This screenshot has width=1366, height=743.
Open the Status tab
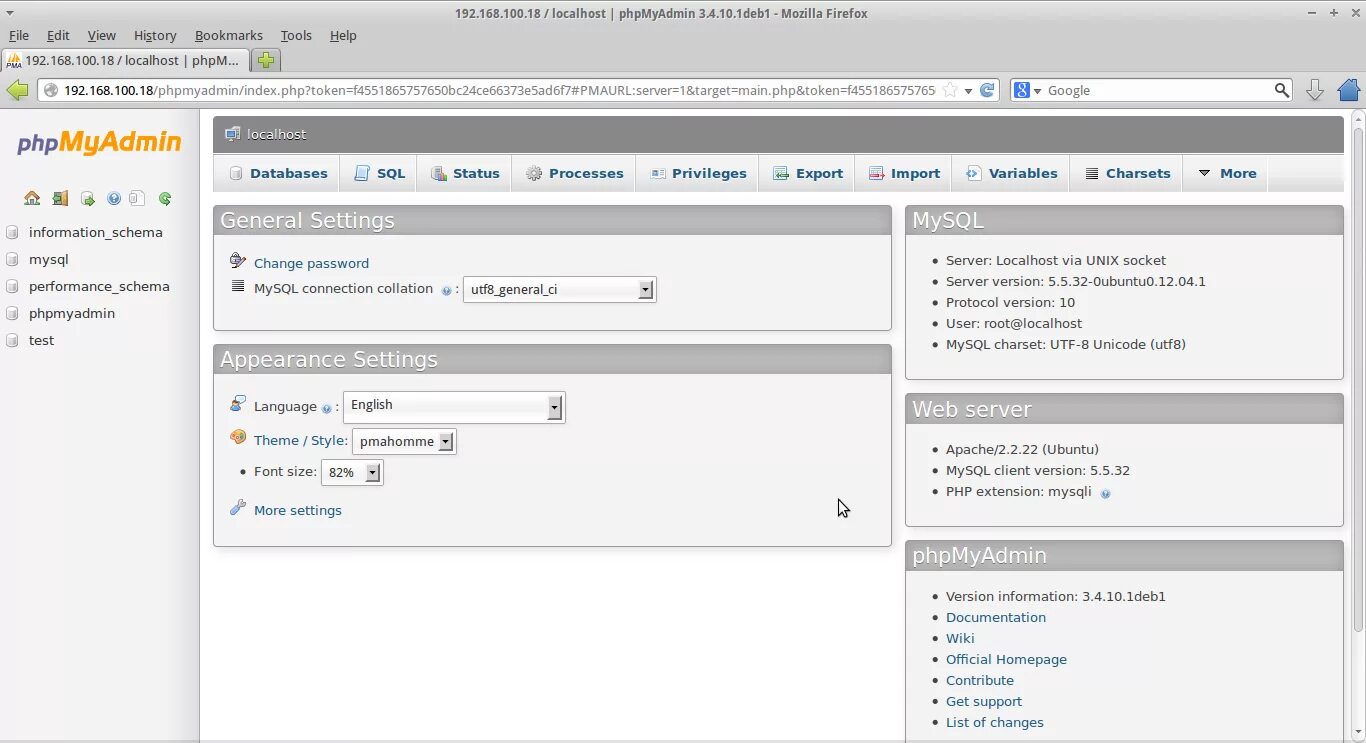tap(465, 173)
